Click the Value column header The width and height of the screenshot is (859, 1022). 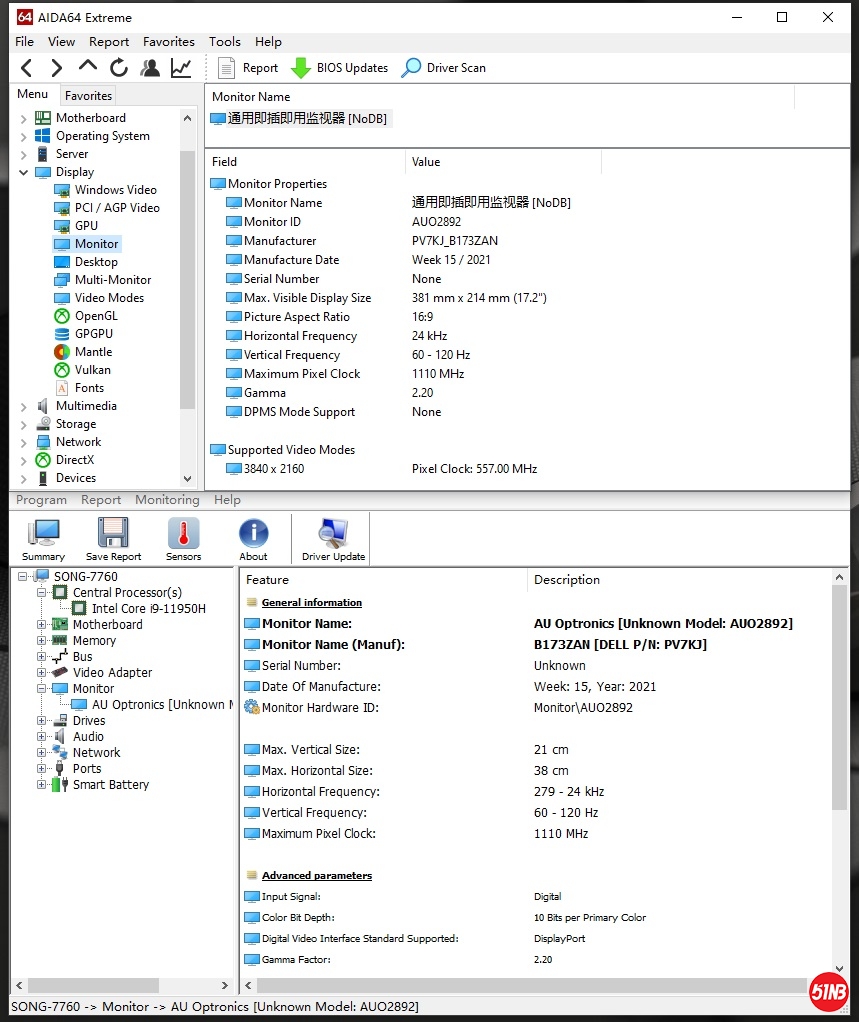click(426, 162)
